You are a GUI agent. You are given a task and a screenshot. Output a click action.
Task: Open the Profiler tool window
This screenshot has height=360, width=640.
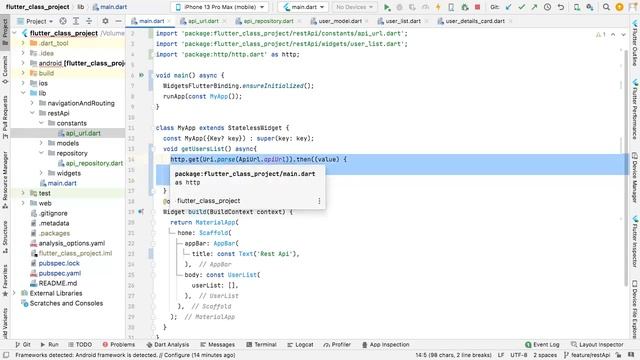[337, 344]
